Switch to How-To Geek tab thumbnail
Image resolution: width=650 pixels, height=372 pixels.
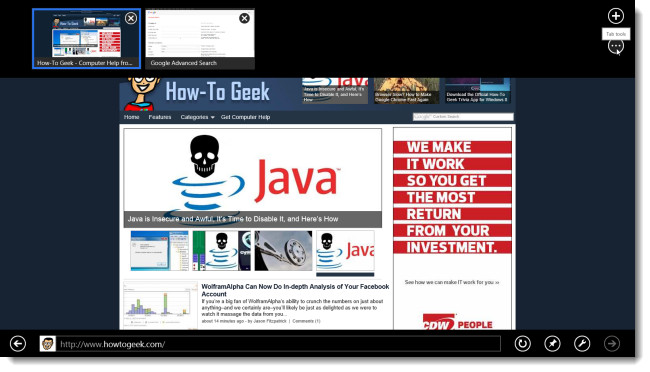86,39
